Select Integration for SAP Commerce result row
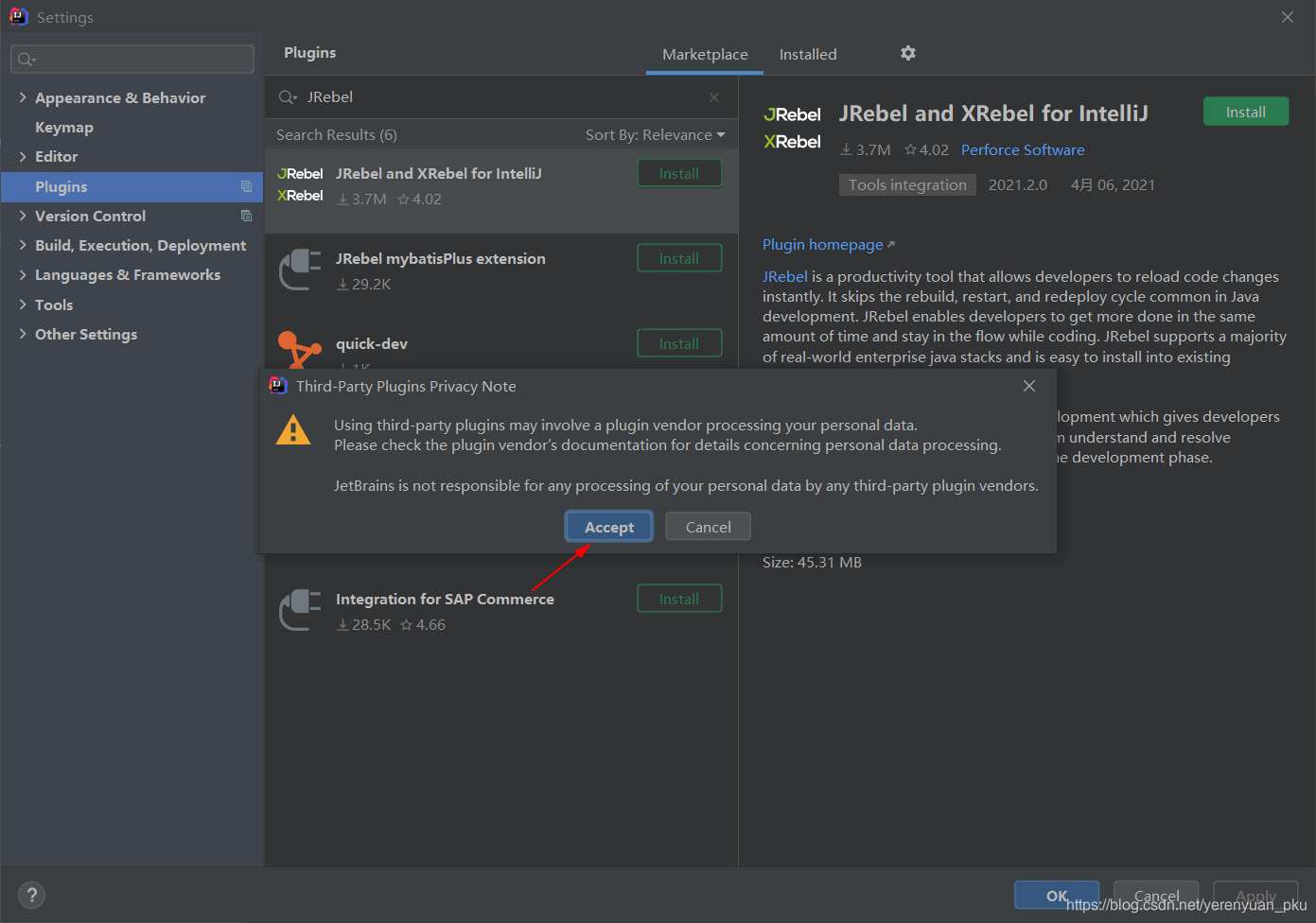This screenshot has height=923, width=1316. tap(501, 617)
